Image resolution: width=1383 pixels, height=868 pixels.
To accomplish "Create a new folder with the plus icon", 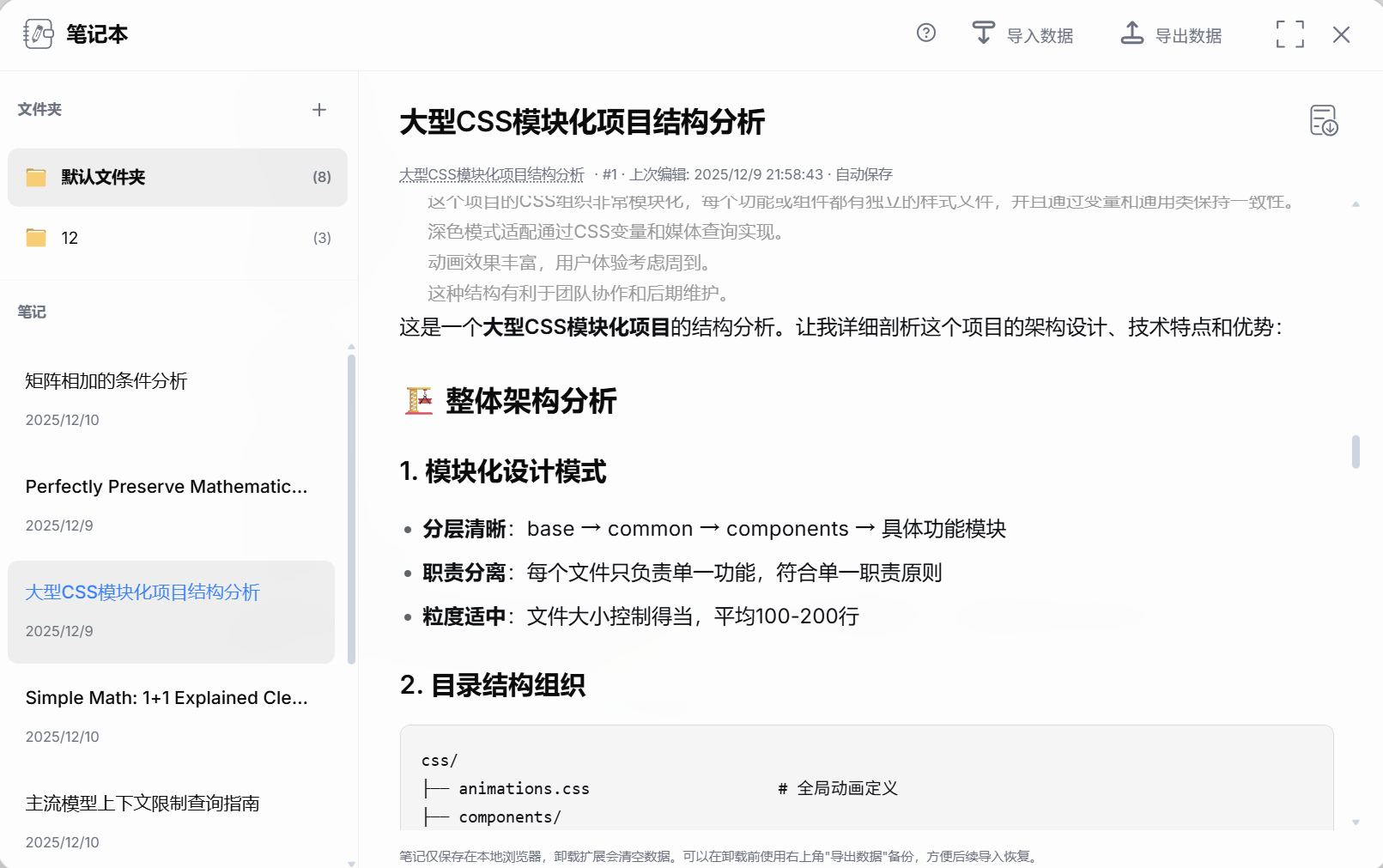I will coord(318,109).
